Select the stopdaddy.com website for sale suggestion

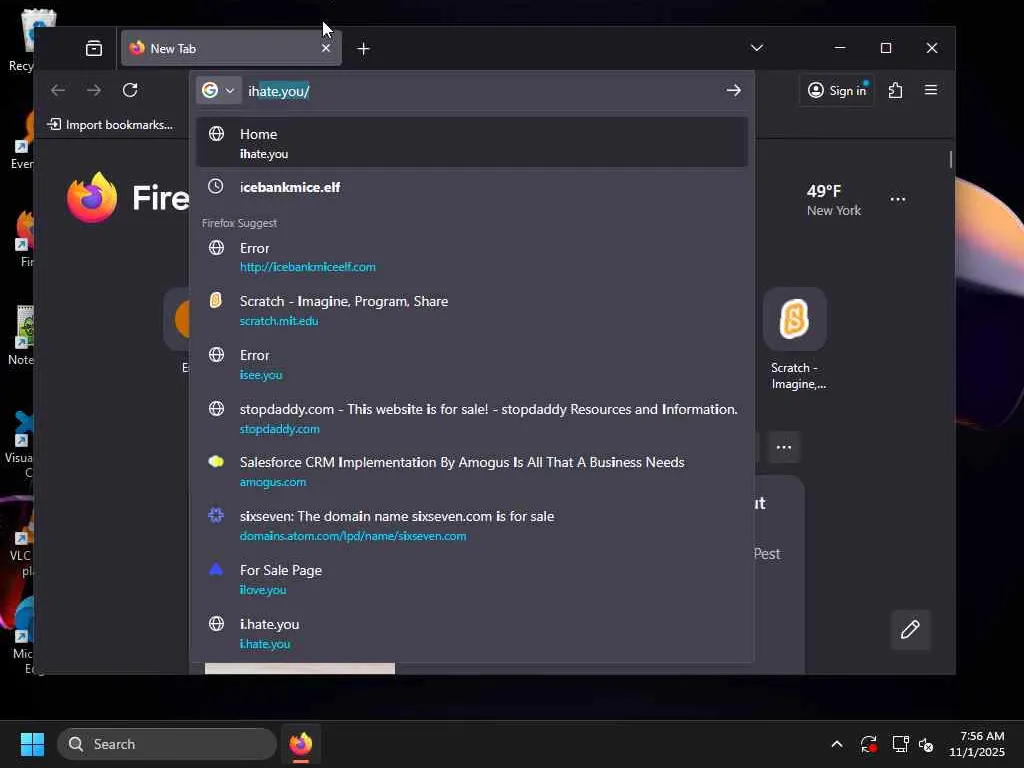(x=472, y=418)
